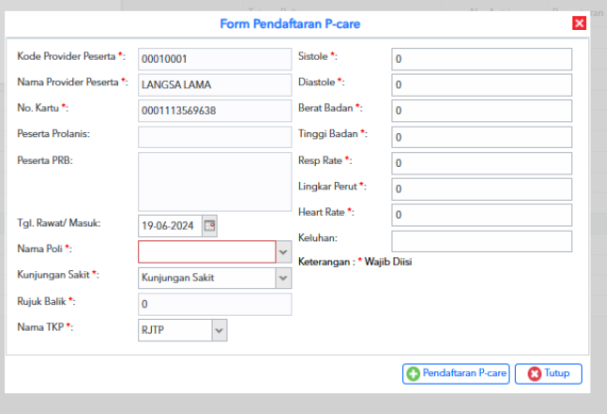Focus the Kode Provider Peserta field
This screenshot has height=414, width=607.
(x=215, y=59)
